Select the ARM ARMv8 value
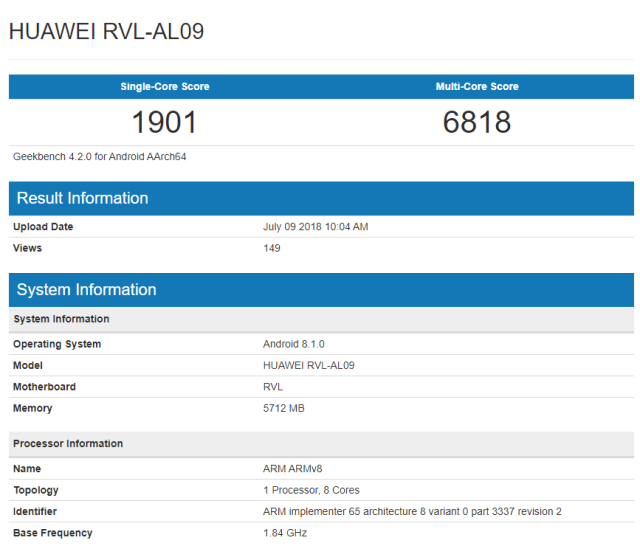640x546 pixels. pyautogui.click(x=293, y=469)
